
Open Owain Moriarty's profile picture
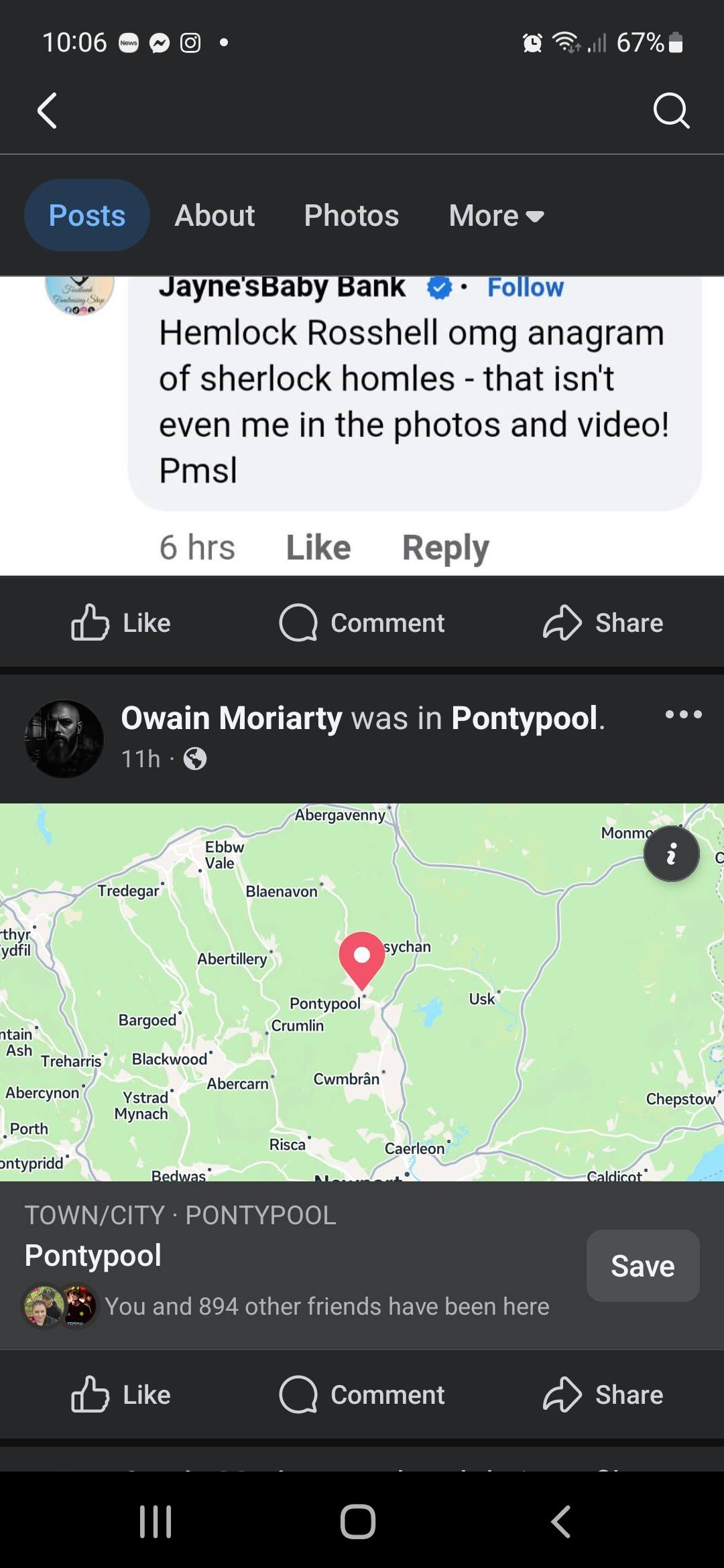click(64, 739)
